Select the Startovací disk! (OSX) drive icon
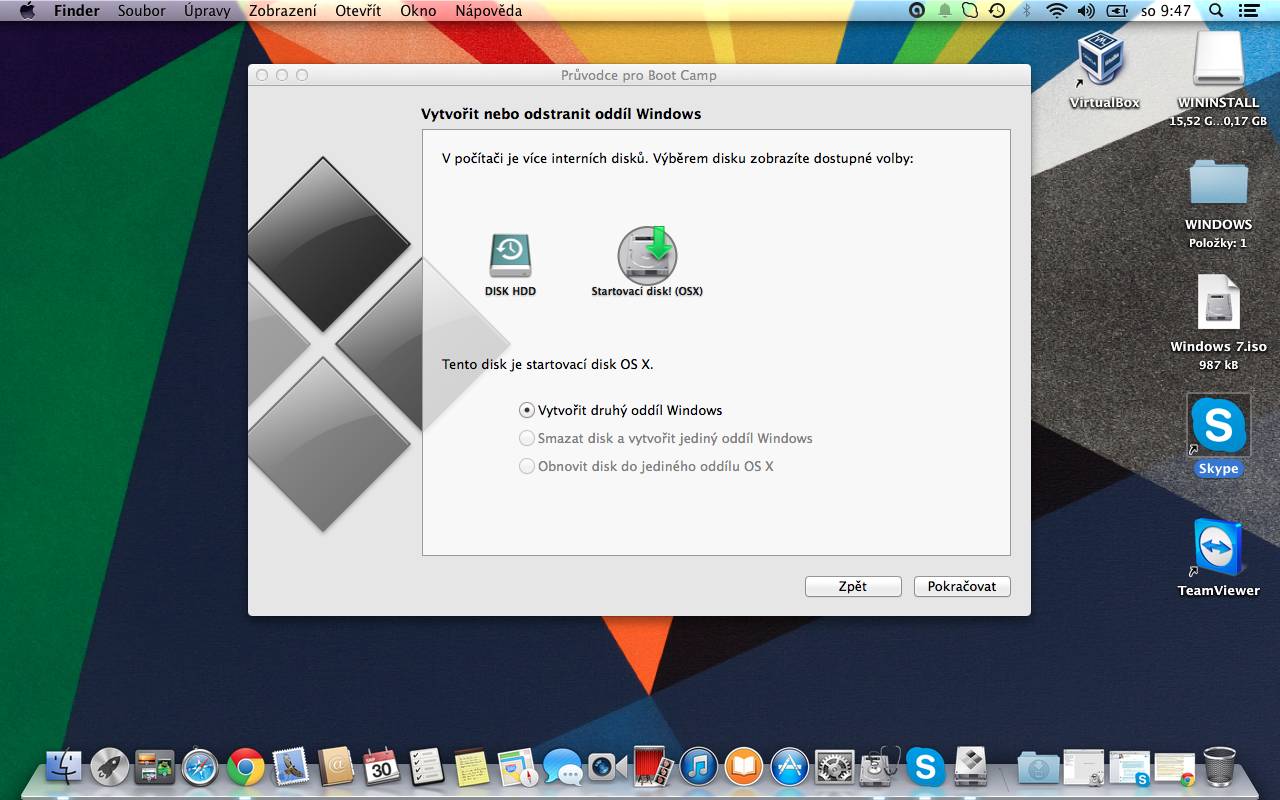The height and width of the screenshot is (800, 1280). 647,256
